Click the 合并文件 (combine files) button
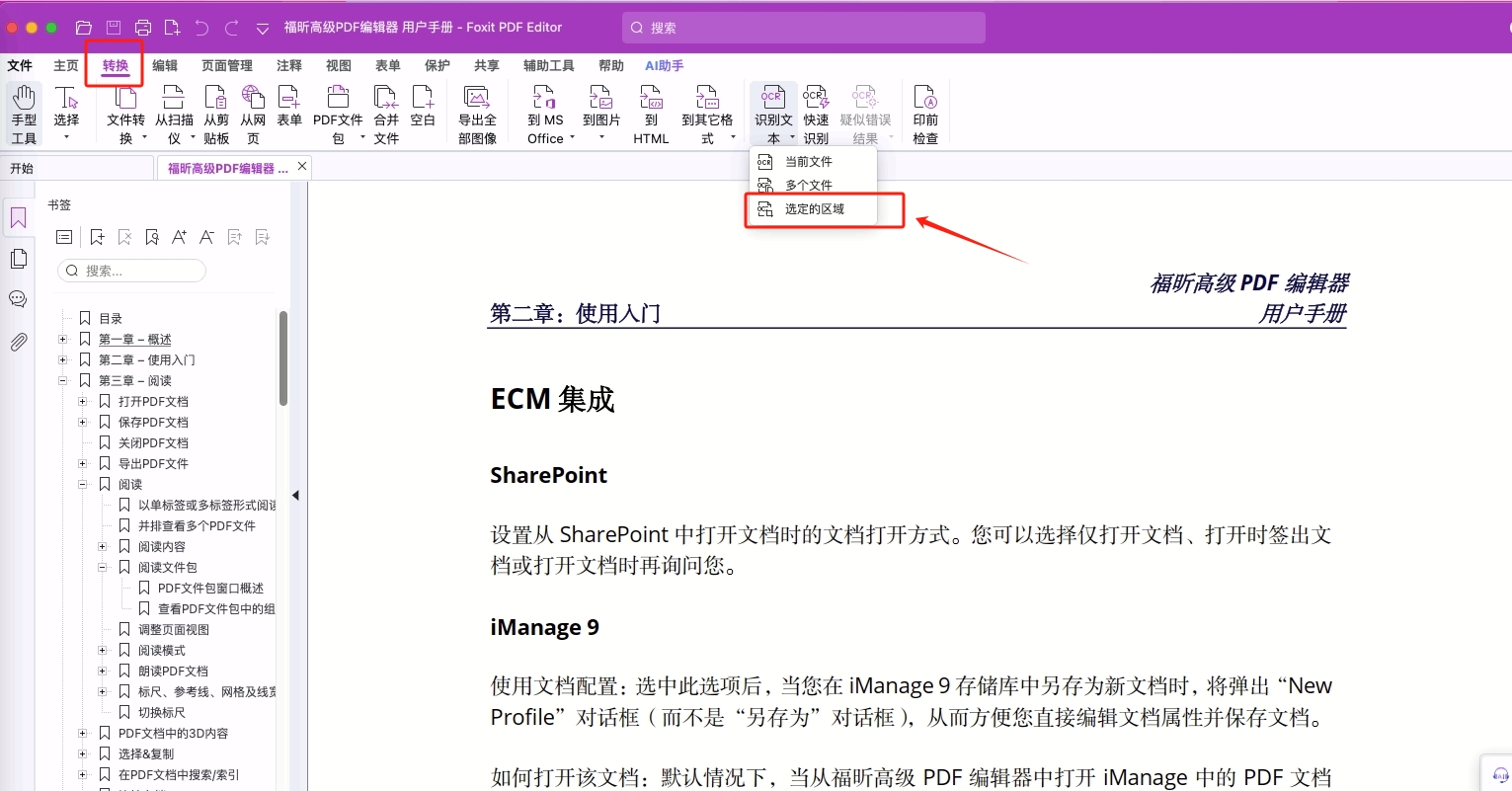 pyautogui.click(x=386, y=115)
